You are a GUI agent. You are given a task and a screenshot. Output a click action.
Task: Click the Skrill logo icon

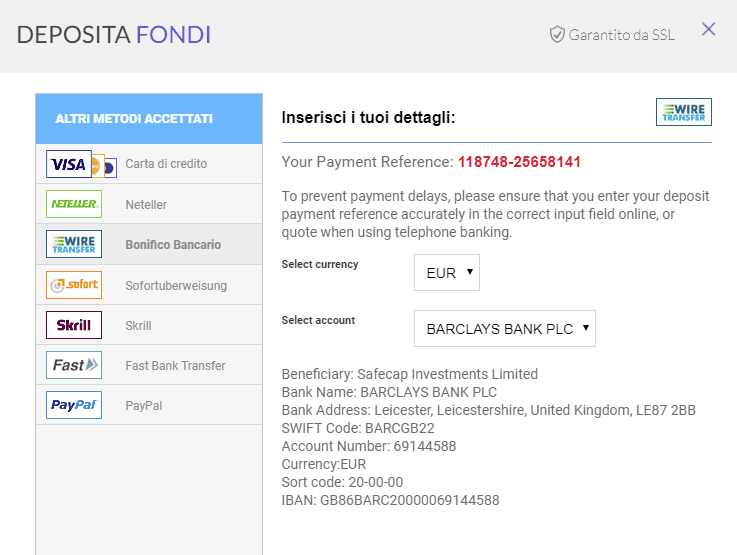[x=74, y=325]
